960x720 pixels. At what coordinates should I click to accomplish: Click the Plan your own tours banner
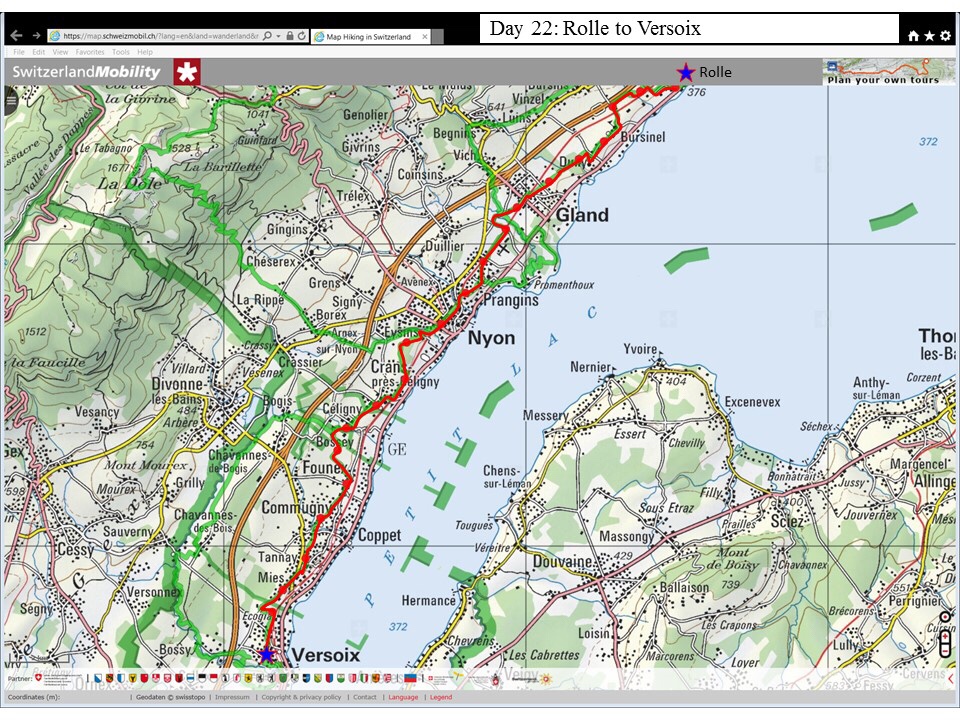[x=882, y=72]
